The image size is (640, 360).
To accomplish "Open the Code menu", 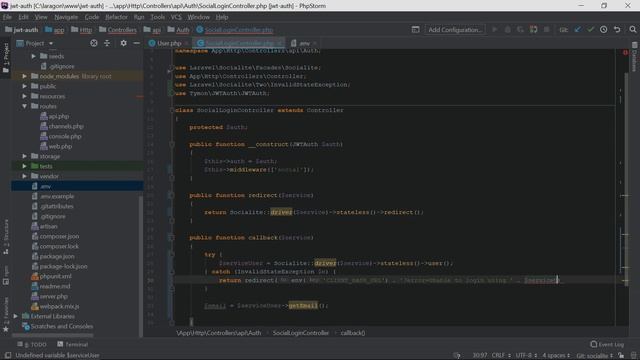I will tap(92, 17).
